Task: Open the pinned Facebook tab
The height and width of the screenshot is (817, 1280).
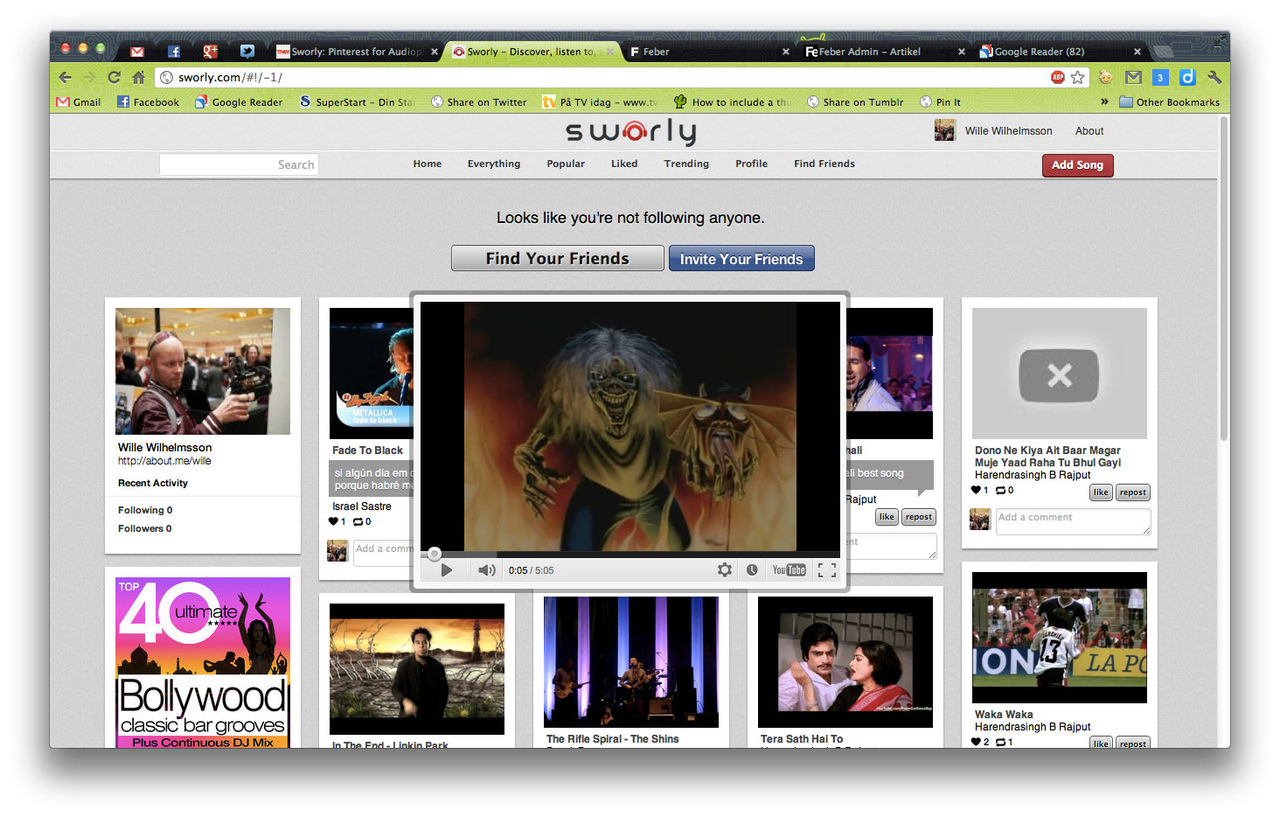Action: tap(174, 52)
